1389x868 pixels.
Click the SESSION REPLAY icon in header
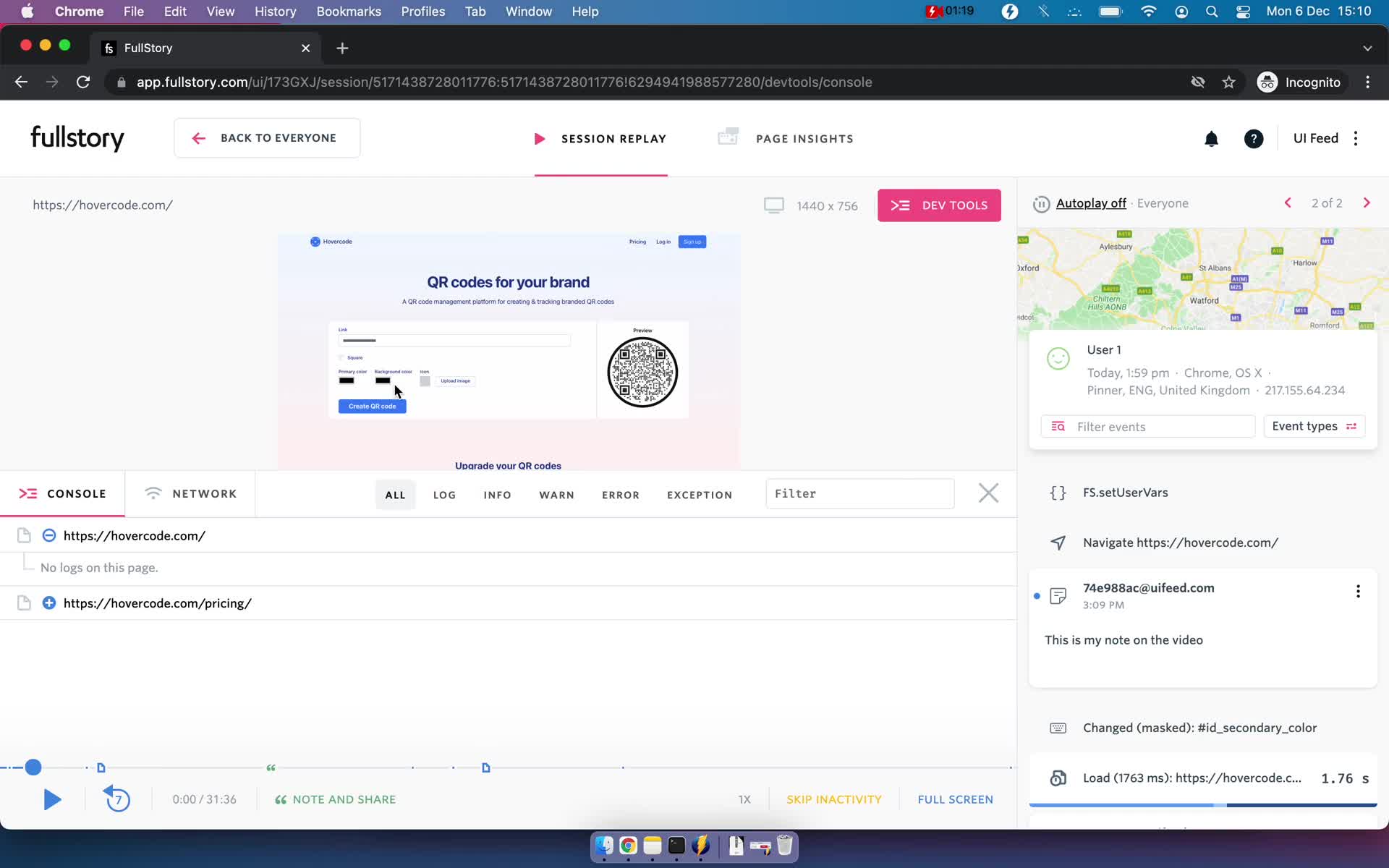[x=538, y=138]
